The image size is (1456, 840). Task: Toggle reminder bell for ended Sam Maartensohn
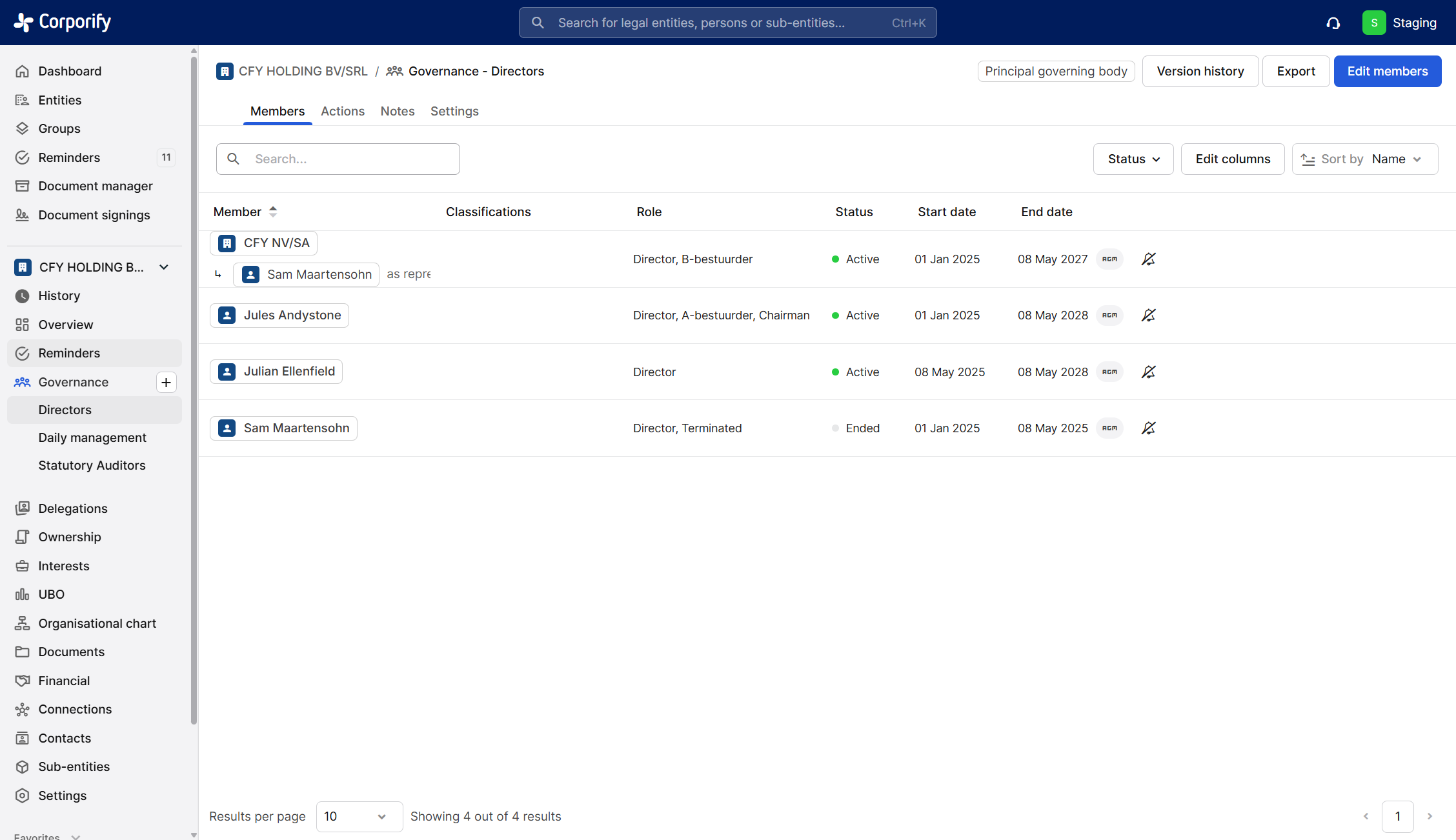(1148, 428)
